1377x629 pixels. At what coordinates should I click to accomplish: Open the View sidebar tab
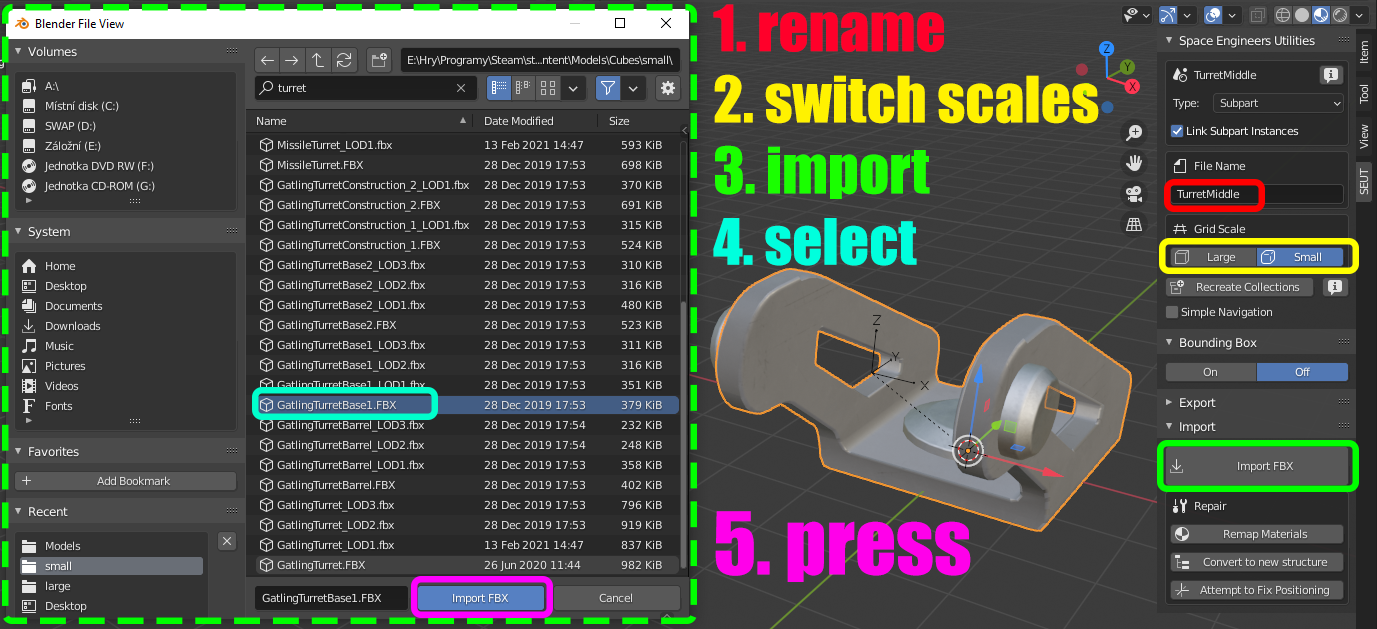[x=1364, y=136]
